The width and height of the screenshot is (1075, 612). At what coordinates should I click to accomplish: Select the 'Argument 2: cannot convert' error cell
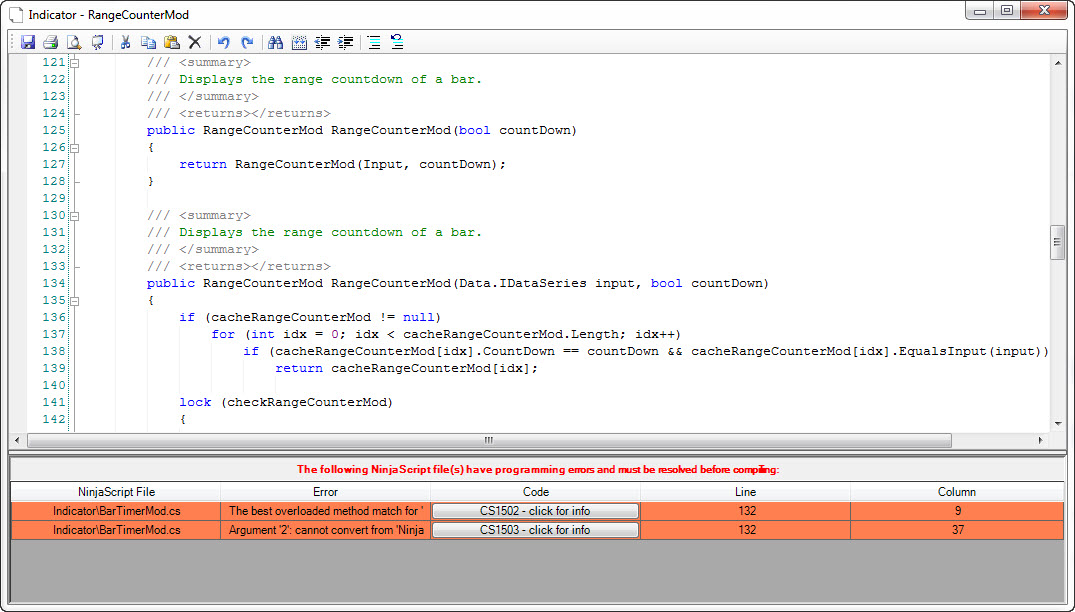326,530
